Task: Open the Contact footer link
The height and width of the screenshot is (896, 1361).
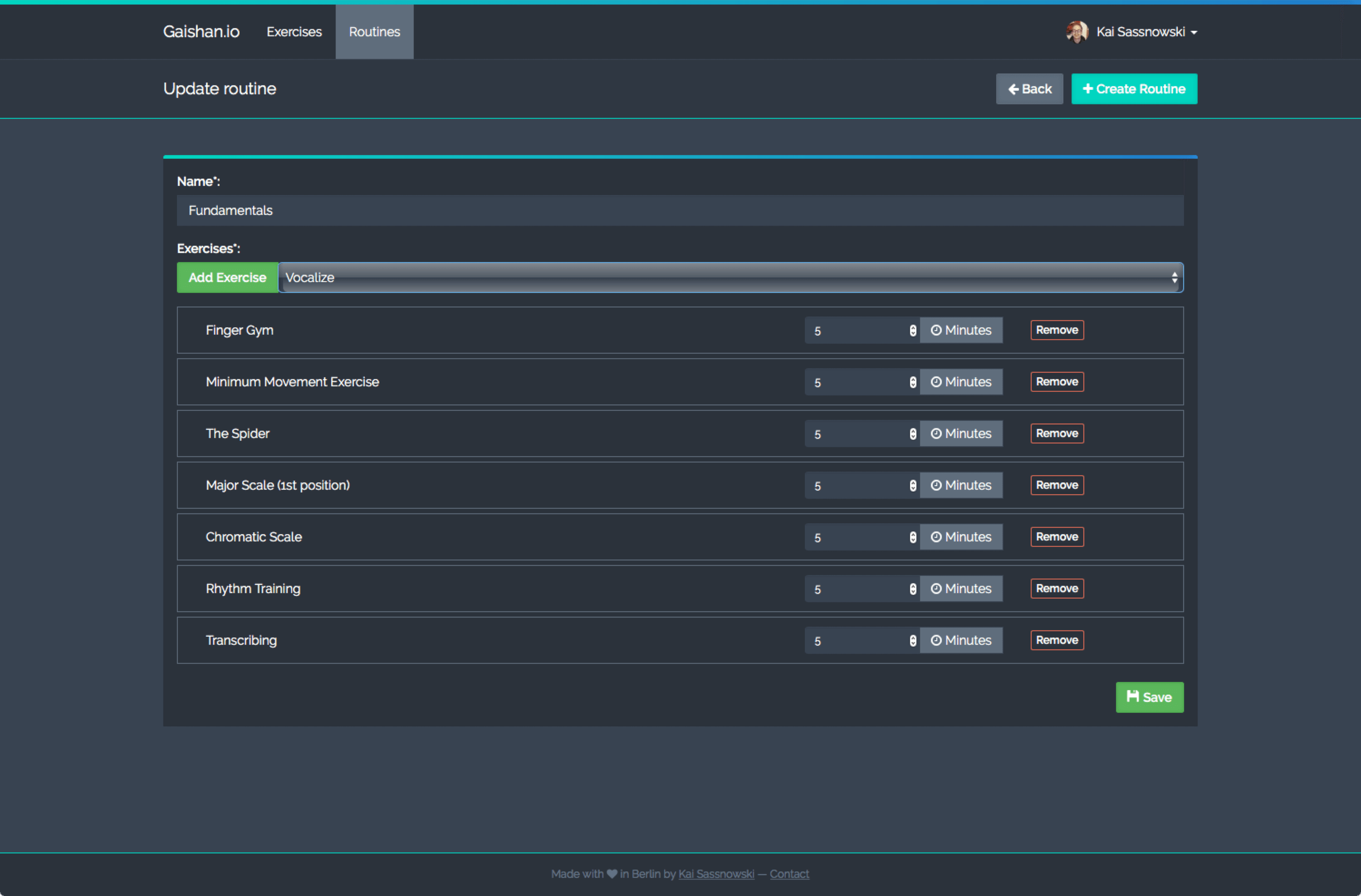Action: click(789, 874)
